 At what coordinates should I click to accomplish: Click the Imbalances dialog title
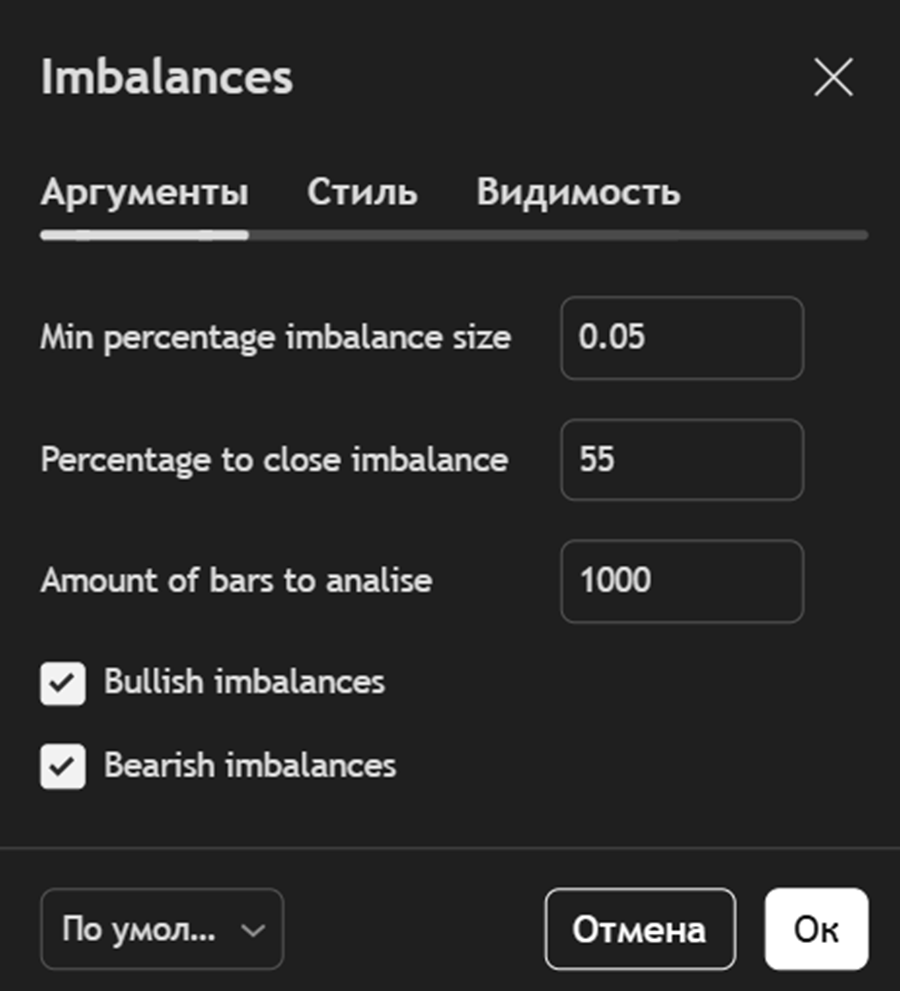pyautogui.click(x=166, y=78)
